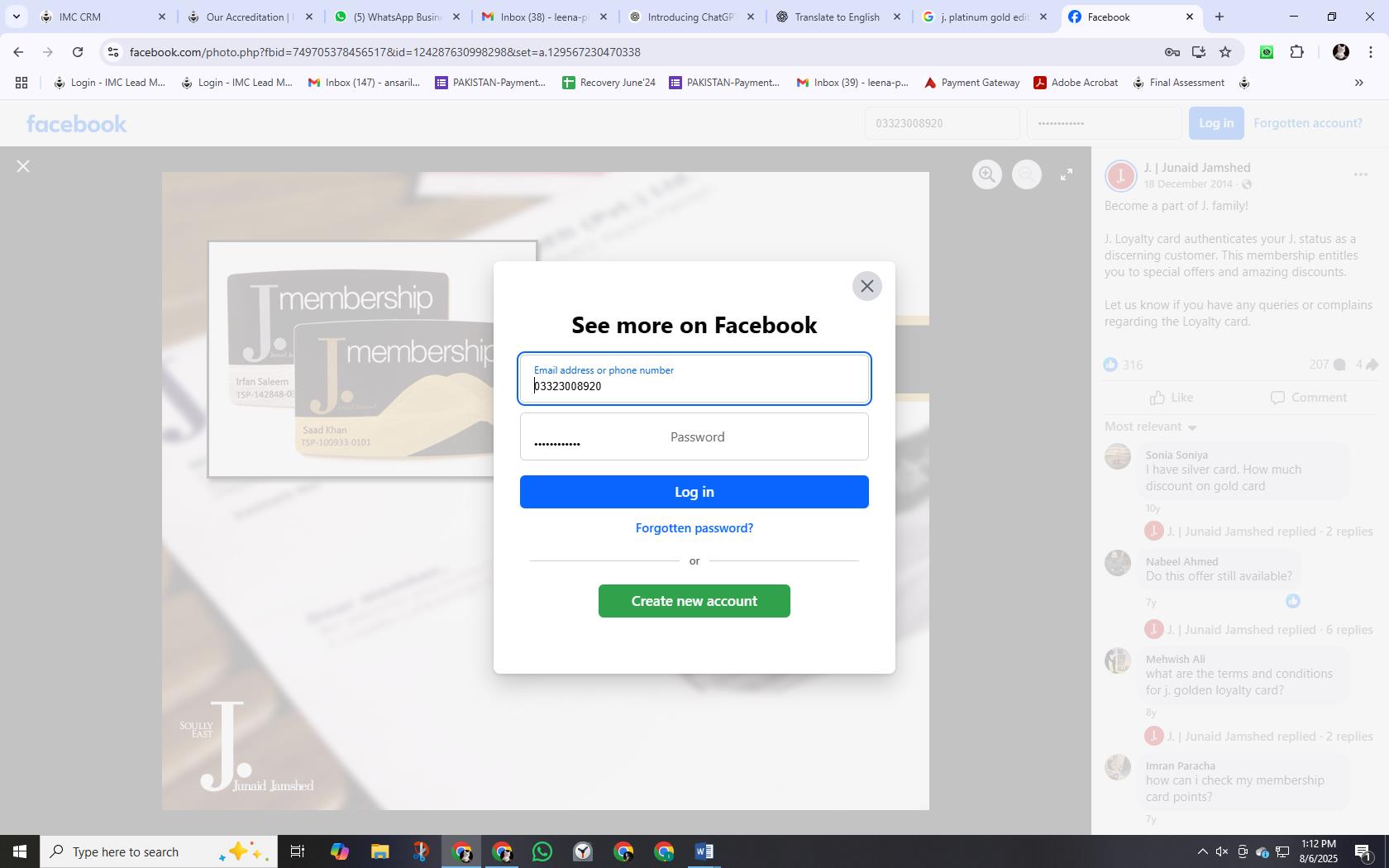Open the Chrome three-dot menu

pos(1370,52)
